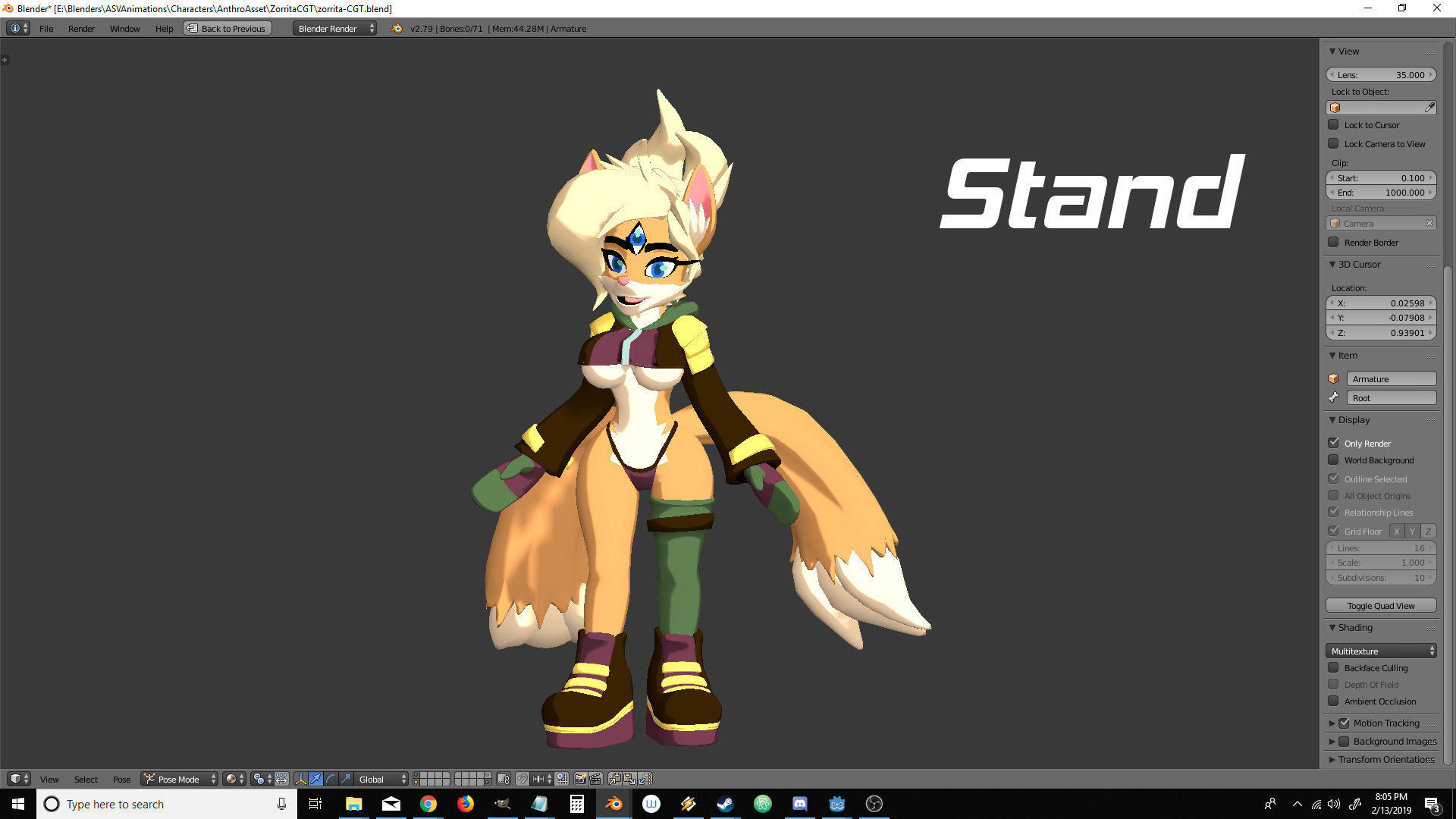
Task: Click OpenGL render still image icon
Action: pyautogui.click(x=581, y=779)
